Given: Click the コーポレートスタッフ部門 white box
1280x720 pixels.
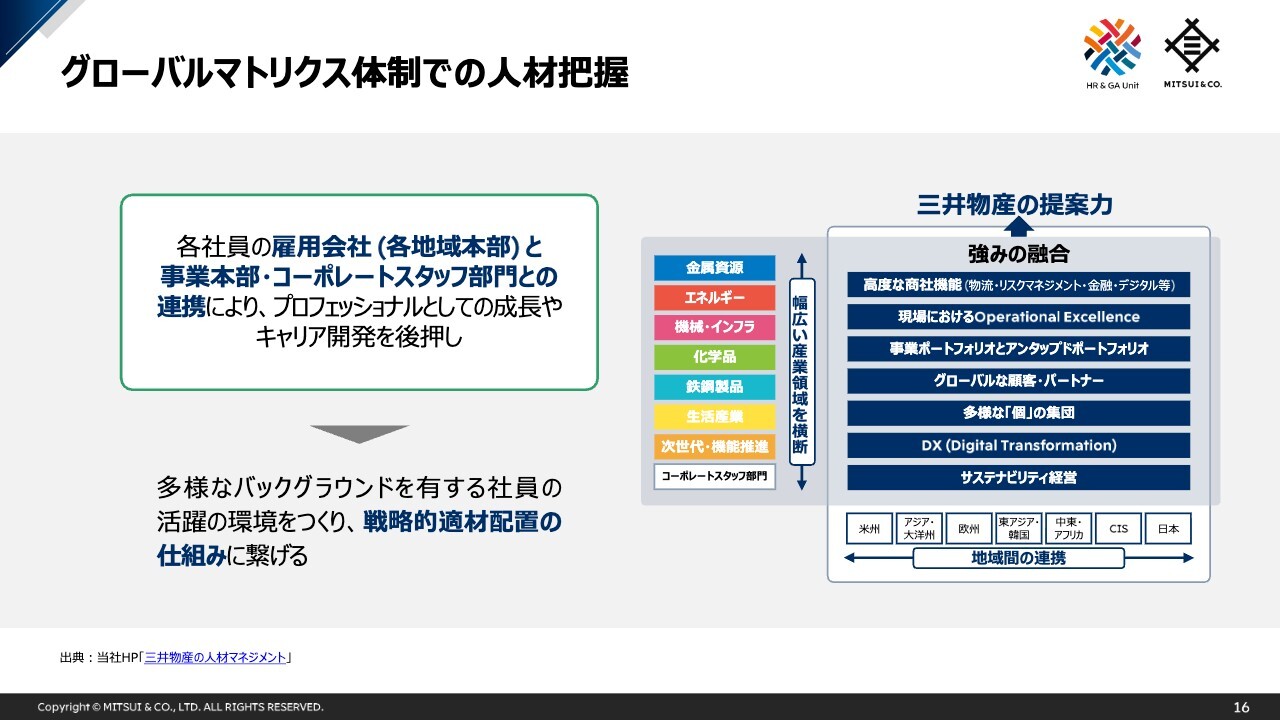Looking at the screenshot, I should point(714,477).
